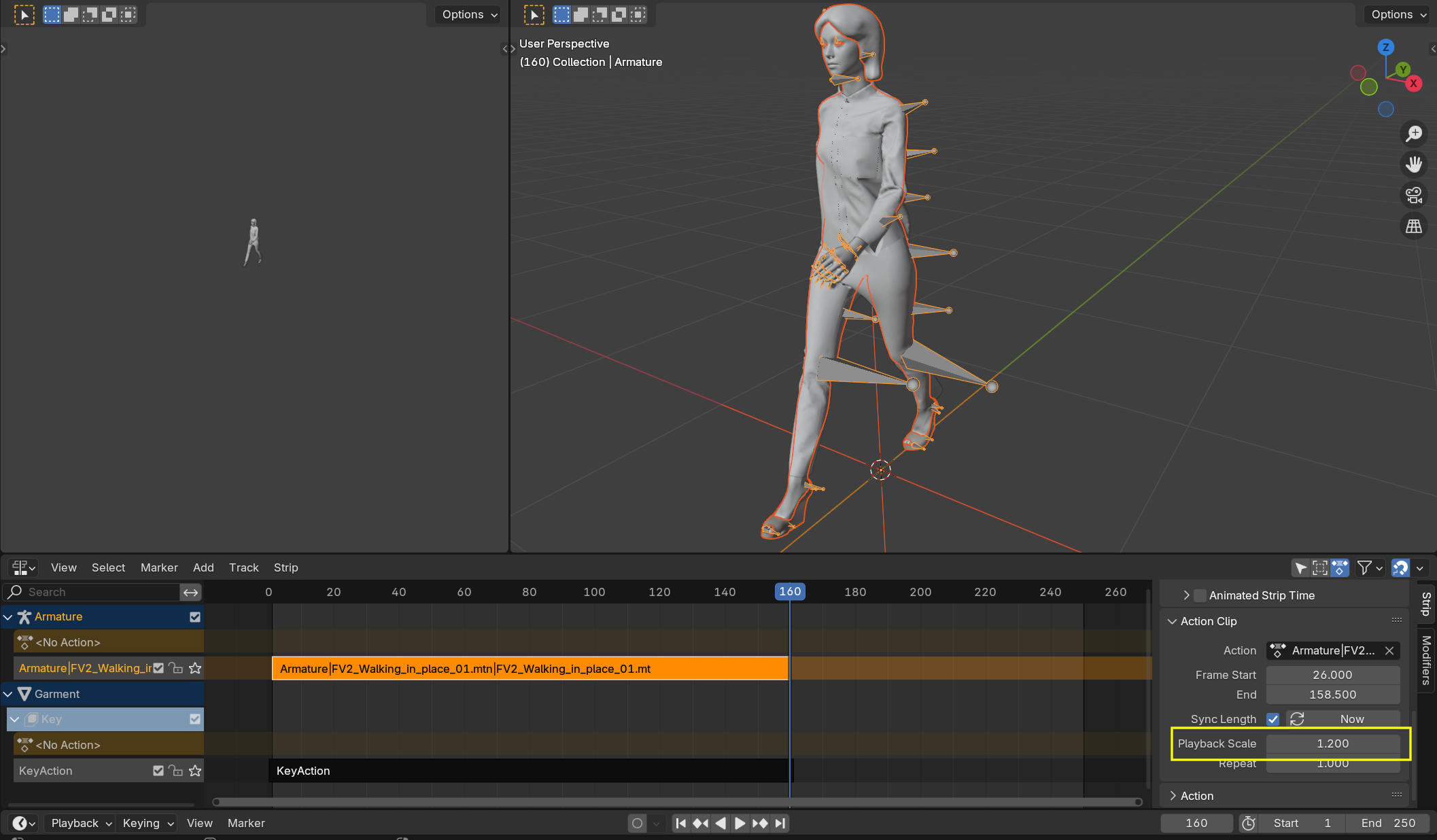Toggle Garment Key track checkbox

[195, 718]
